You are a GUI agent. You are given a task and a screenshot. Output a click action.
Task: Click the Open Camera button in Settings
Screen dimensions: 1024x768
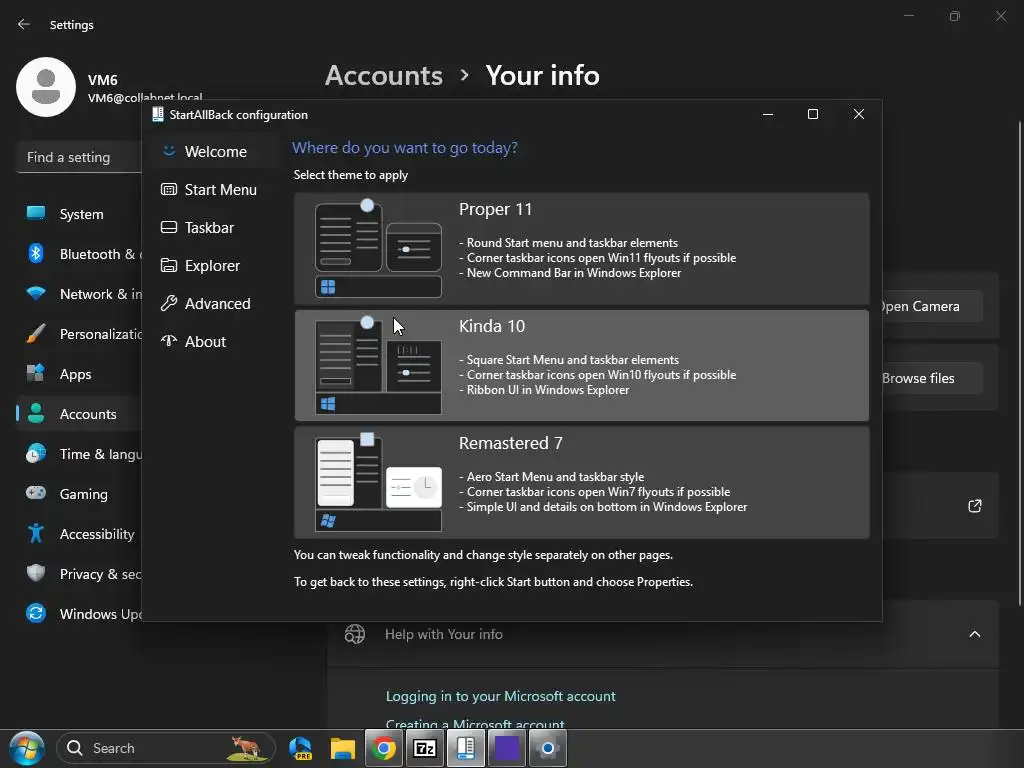pyautogui.click(x=931, y=306)
